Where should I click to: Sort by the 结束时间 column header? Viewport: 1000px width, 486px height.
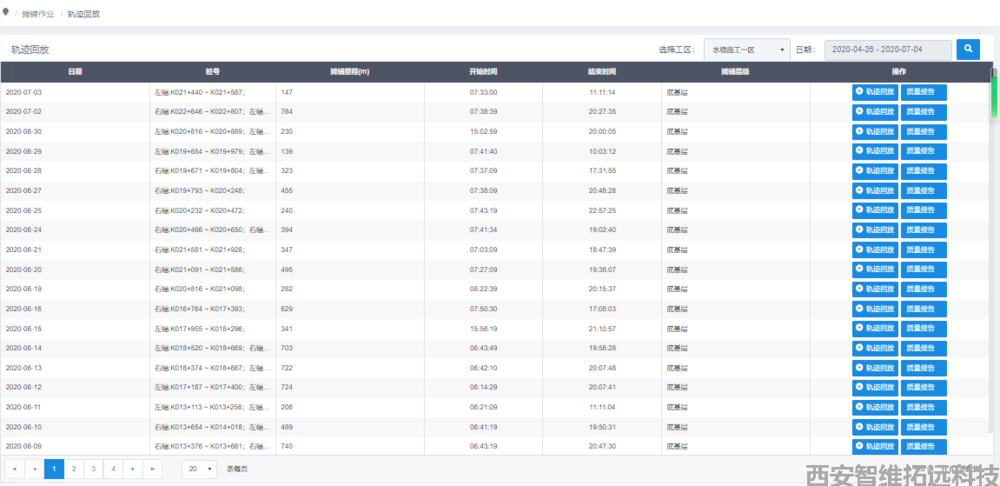pos(601,72)
